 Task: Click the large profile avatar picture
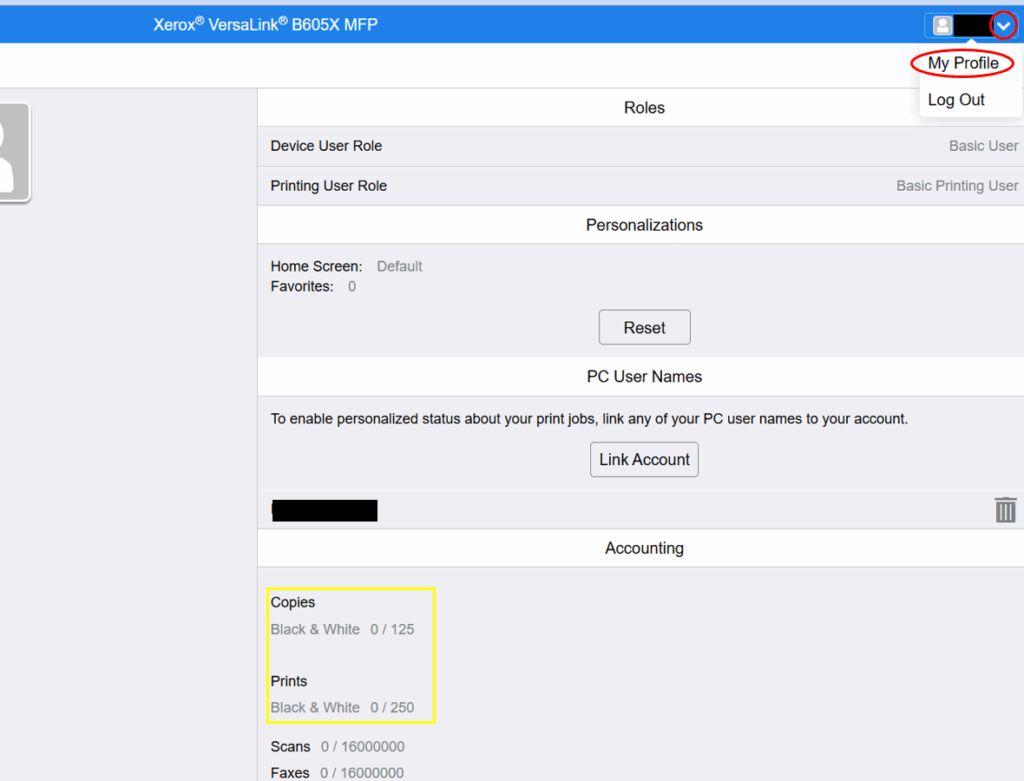pos(12,151)
